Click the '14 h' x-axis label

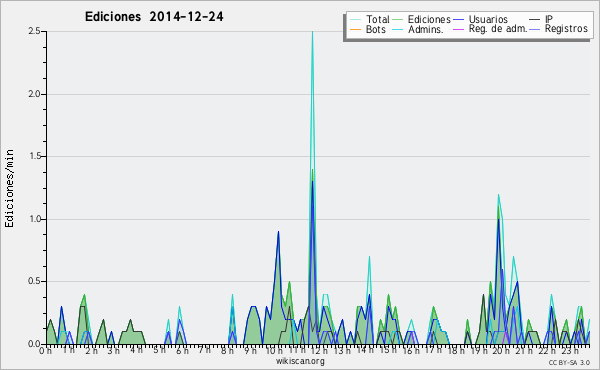[x=364, y=350]
